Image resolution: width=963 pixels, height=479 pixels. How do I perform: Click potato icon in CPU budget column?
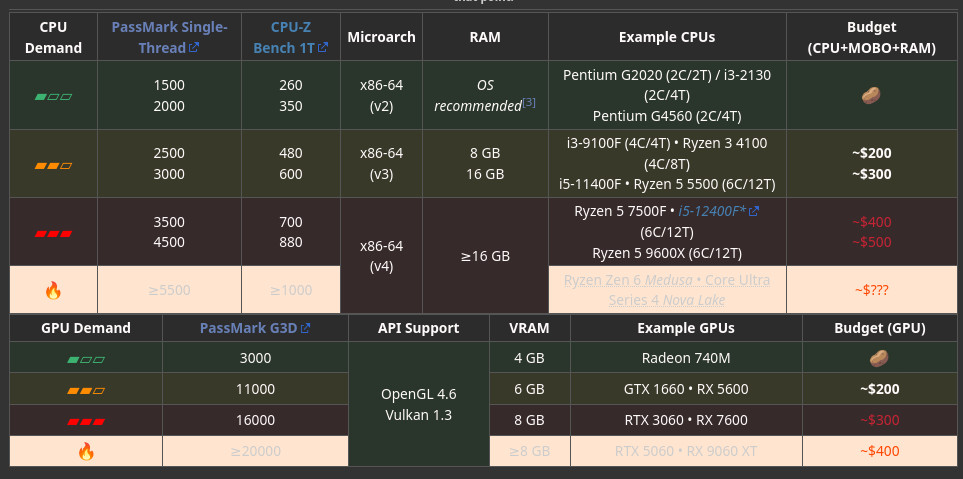point(871,95)
